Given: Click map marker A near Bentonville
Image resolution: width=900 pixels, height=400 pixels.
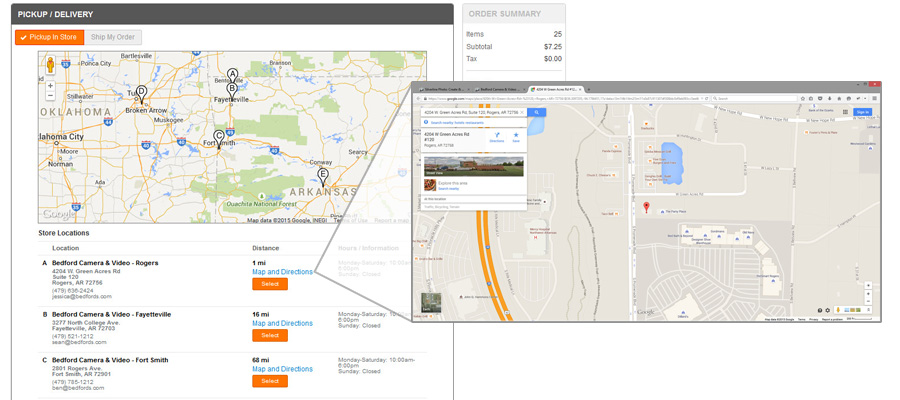Looking at the screenshot, I should click(232, 76).
